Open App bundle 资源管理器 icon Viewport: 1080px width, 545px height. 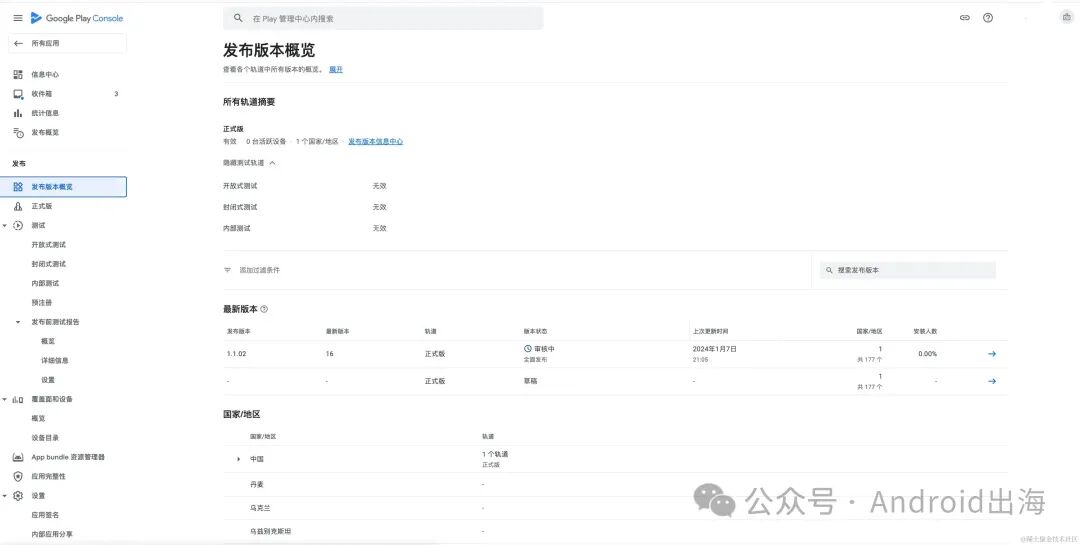(18, 457)
